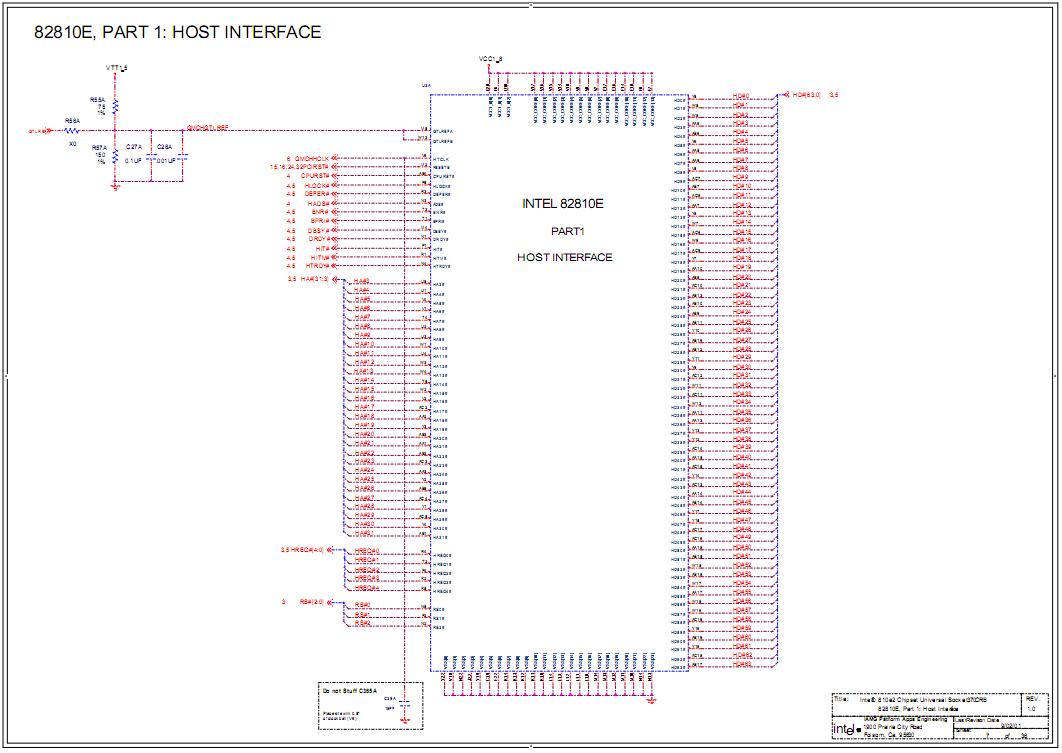Click the "REV." field in title block

pos(1032,698)
